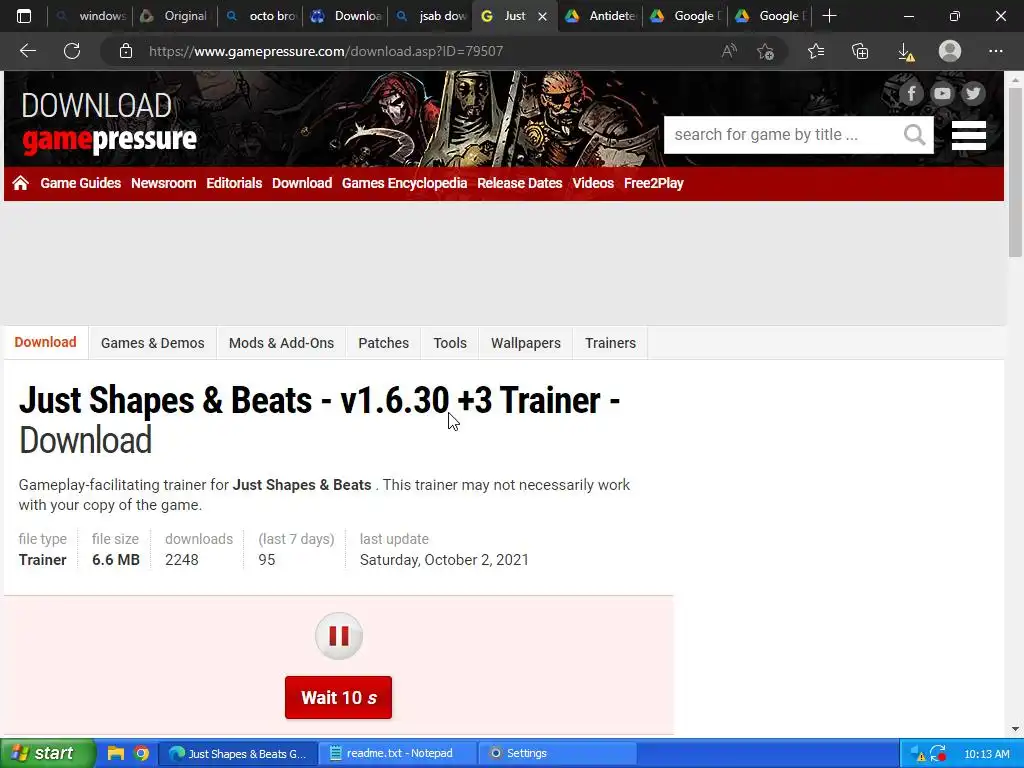
Task: Launch Chrome from quick launch
Action: pos(141,753)
